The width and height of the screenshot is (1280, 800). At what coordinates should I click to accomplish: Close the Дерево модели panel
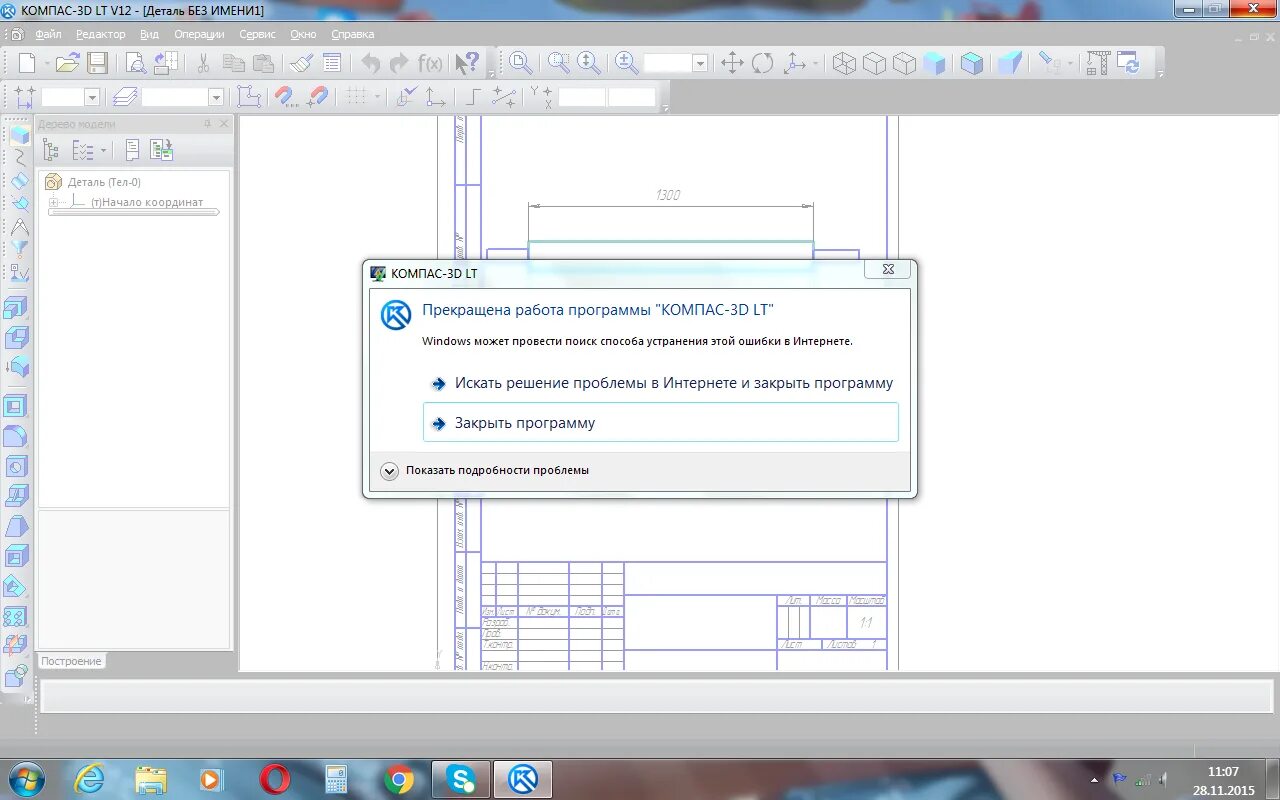coord(224,124)
